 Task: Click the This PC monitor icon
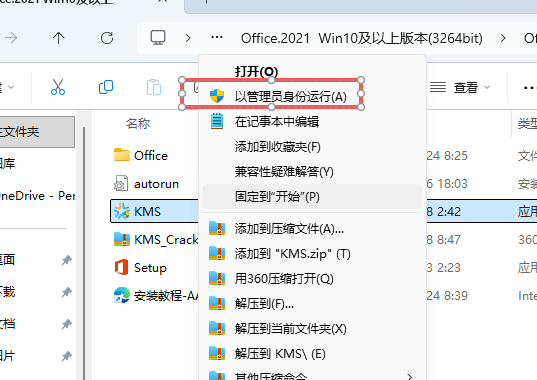(x=158, y=38)
